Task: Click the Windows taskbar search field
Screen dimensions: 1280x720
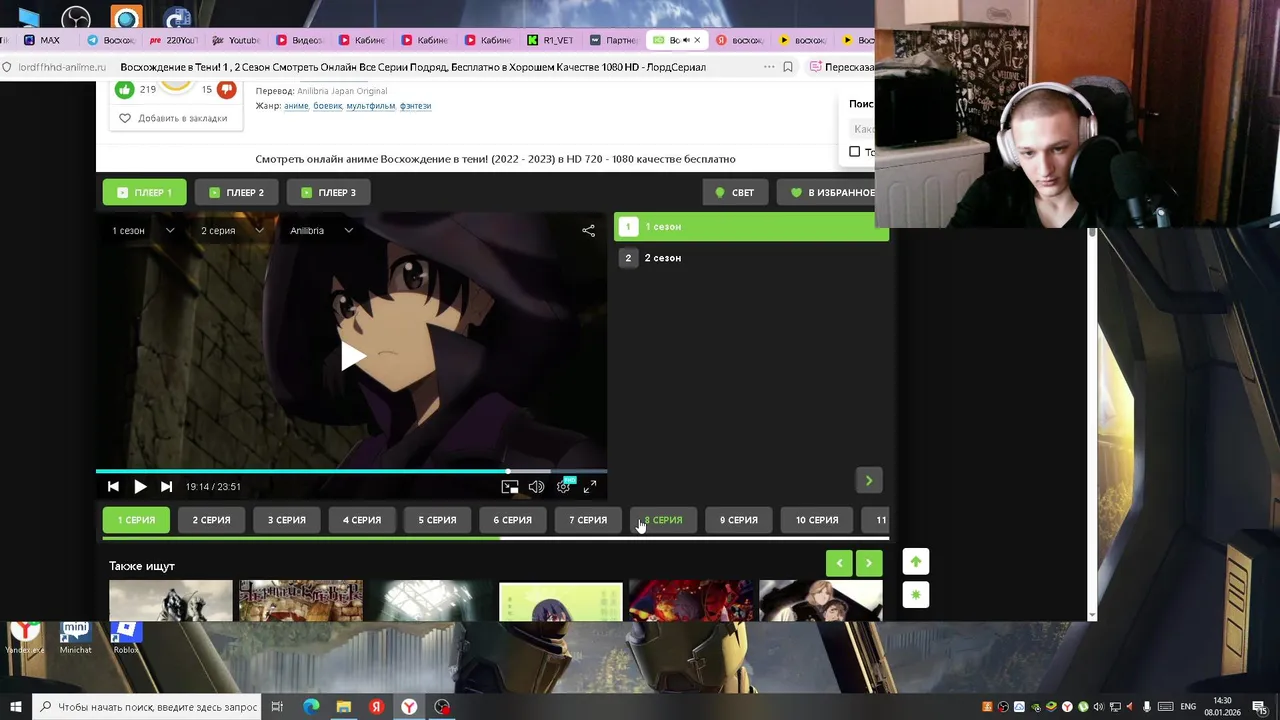Action: point(147,707)
